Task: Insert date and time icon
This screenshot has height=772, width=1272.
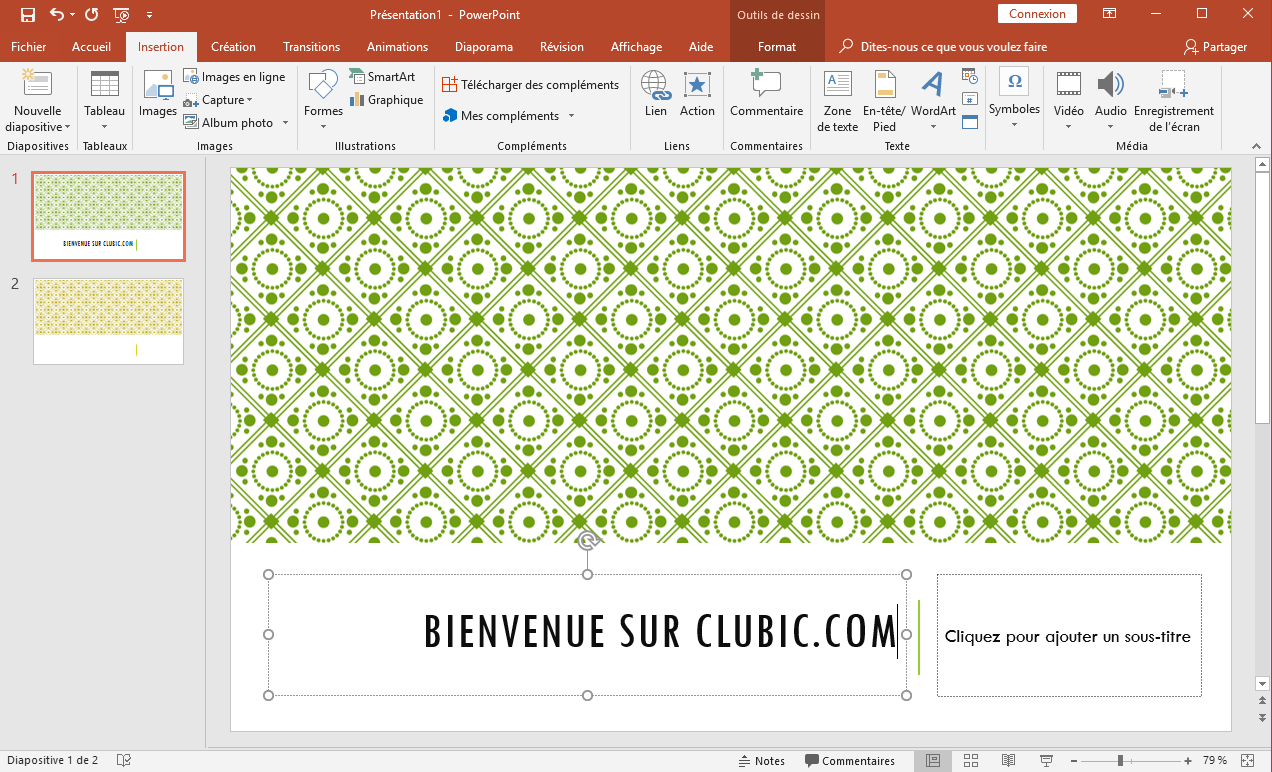Action: (x=969, y=75)
